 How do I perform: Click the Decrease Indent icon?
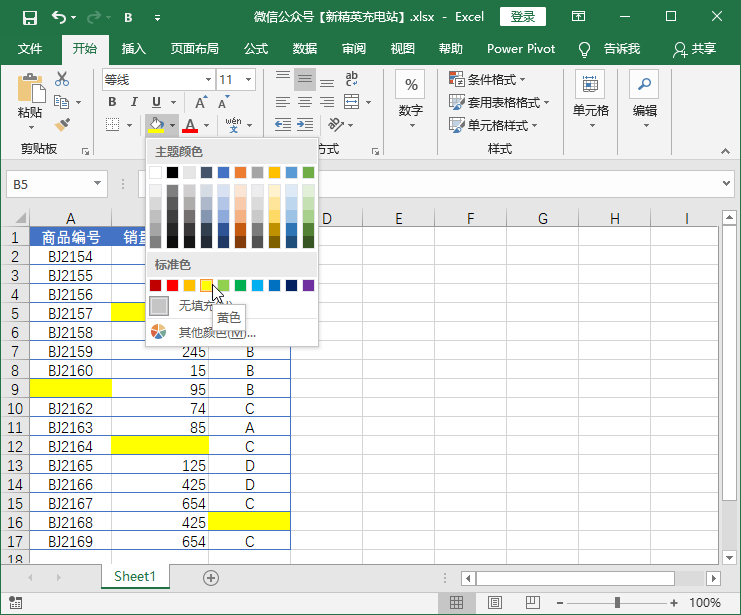[x=283, y=125]
